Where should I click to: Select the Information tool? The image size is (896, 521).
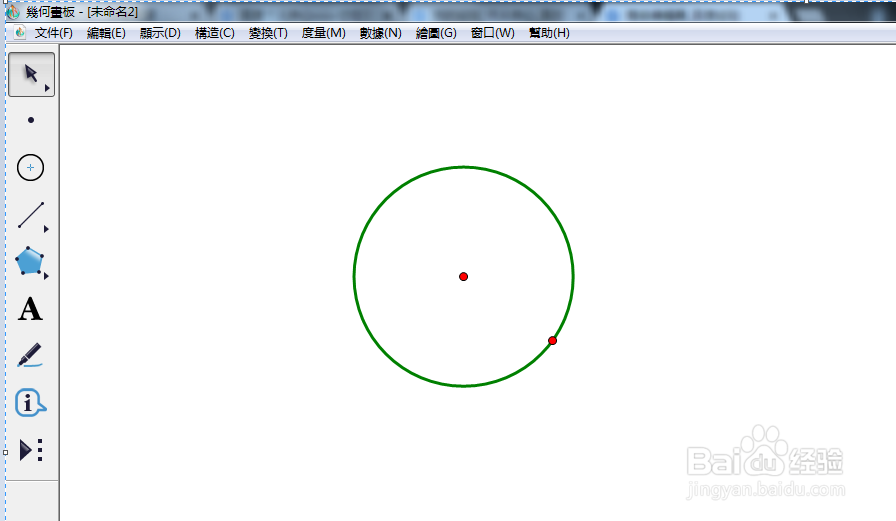[30, 403]
